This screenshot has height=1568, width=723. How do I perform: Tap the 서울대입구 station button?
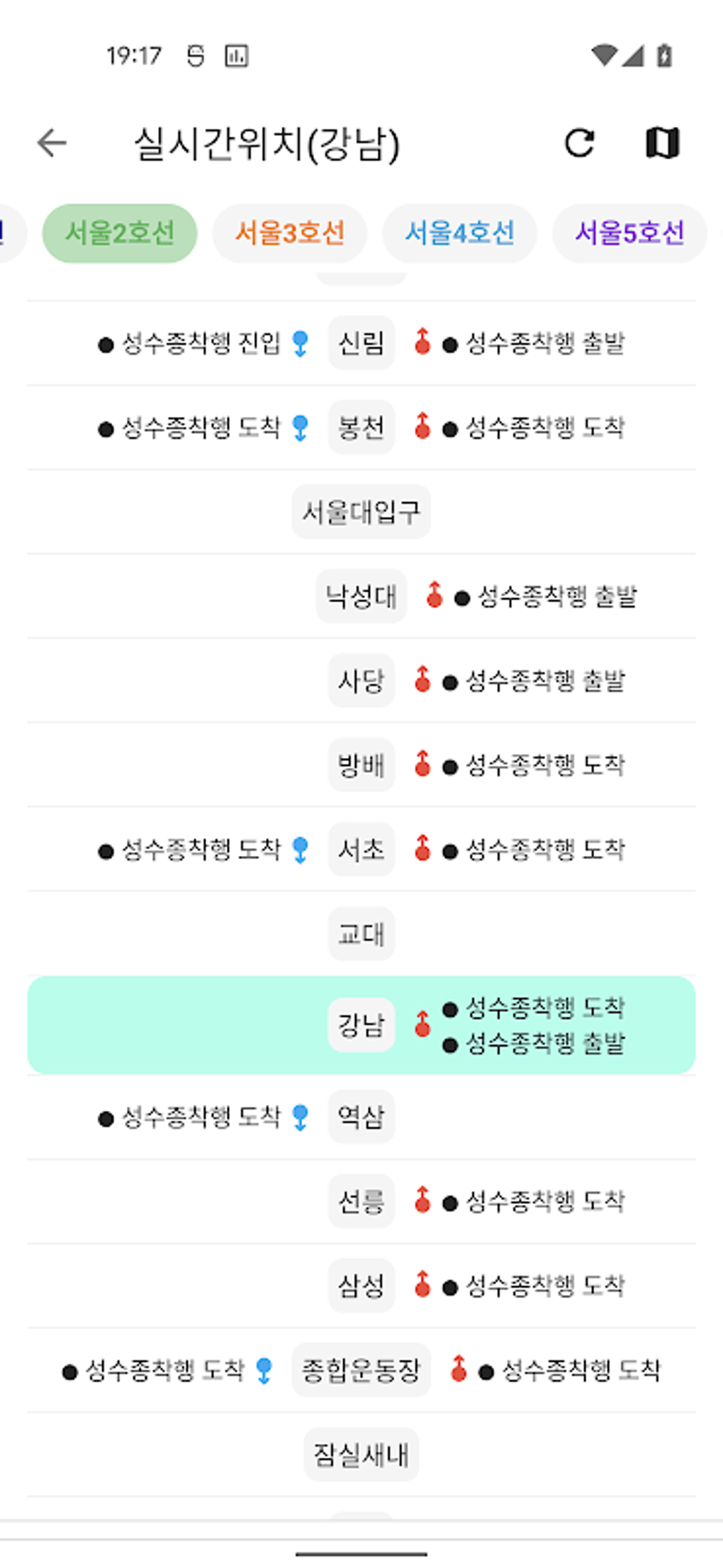pyautogui.click(x=361, y=511)
